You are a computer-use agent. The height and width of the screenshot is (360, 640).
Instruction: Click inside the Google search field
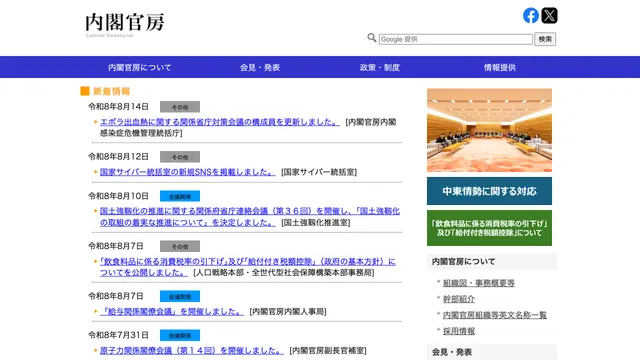pyautogui.click(x=456, y=39)
